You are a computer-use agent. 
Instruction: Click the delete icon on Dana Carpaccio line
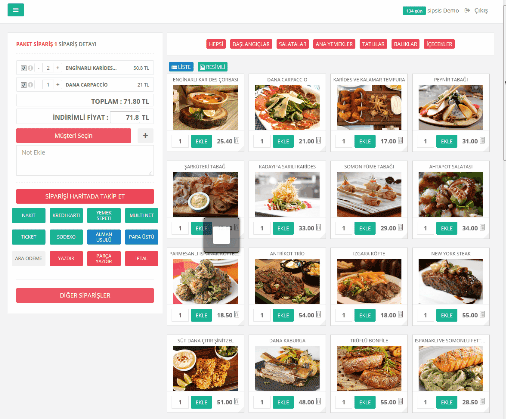coord(24,85)
